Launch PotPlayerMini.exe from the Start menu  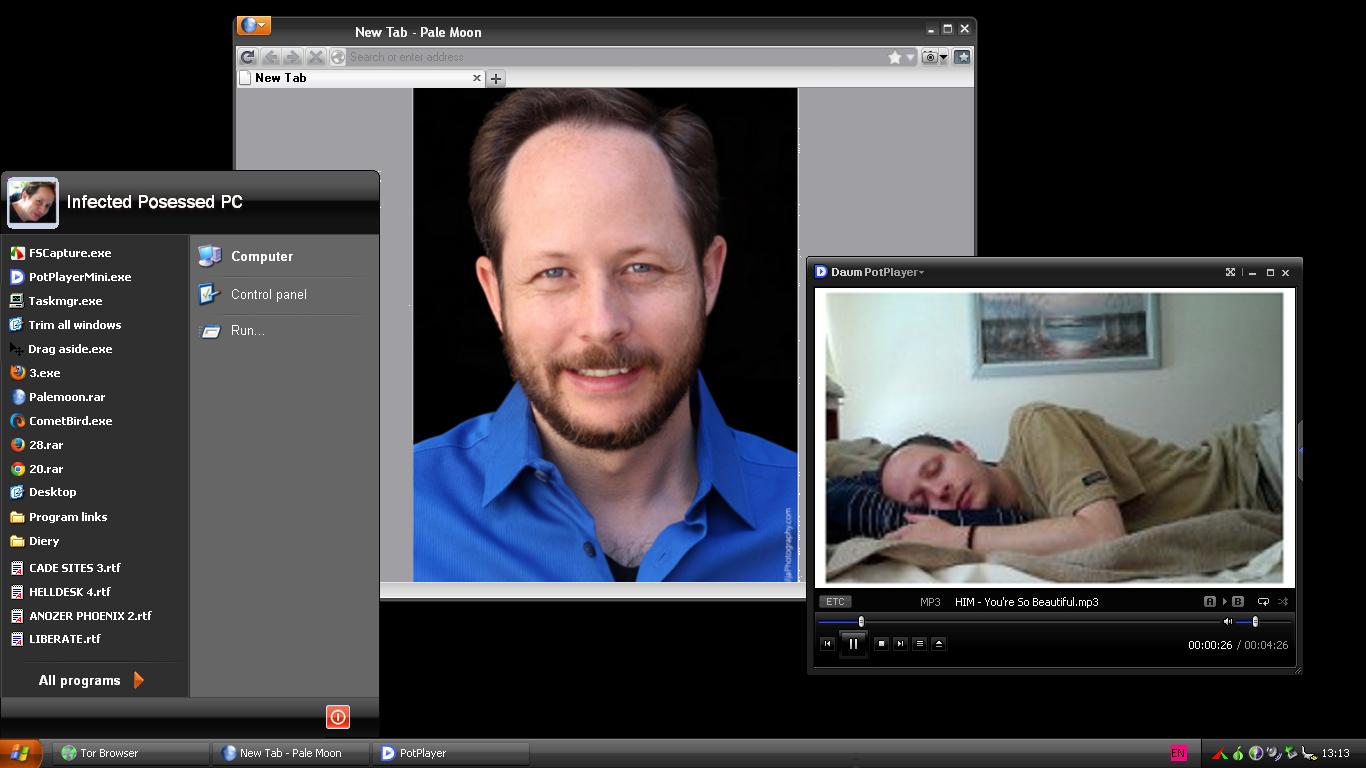[96, 277]
